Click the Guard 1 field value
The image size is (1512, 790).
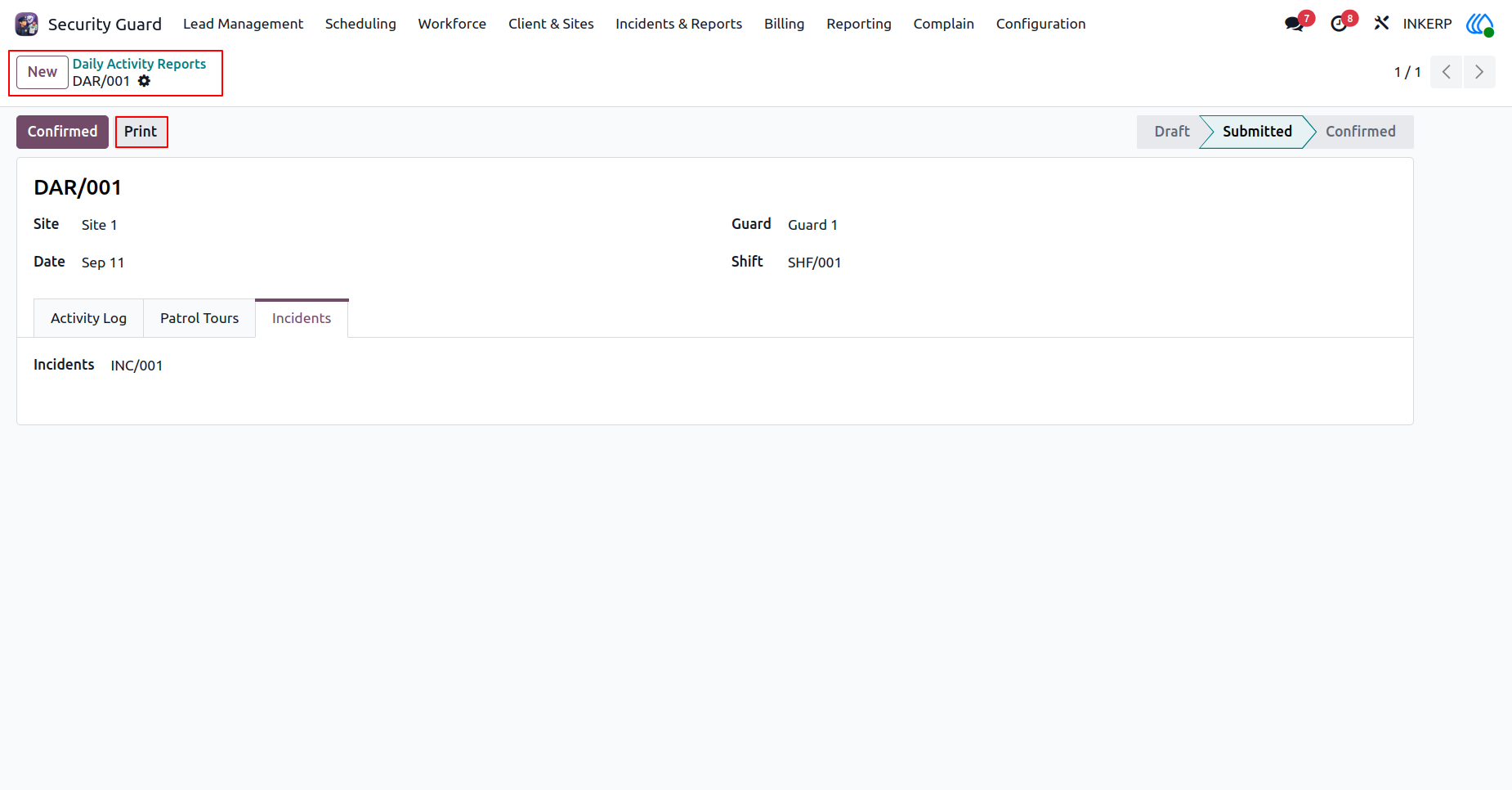click(812, 225)
